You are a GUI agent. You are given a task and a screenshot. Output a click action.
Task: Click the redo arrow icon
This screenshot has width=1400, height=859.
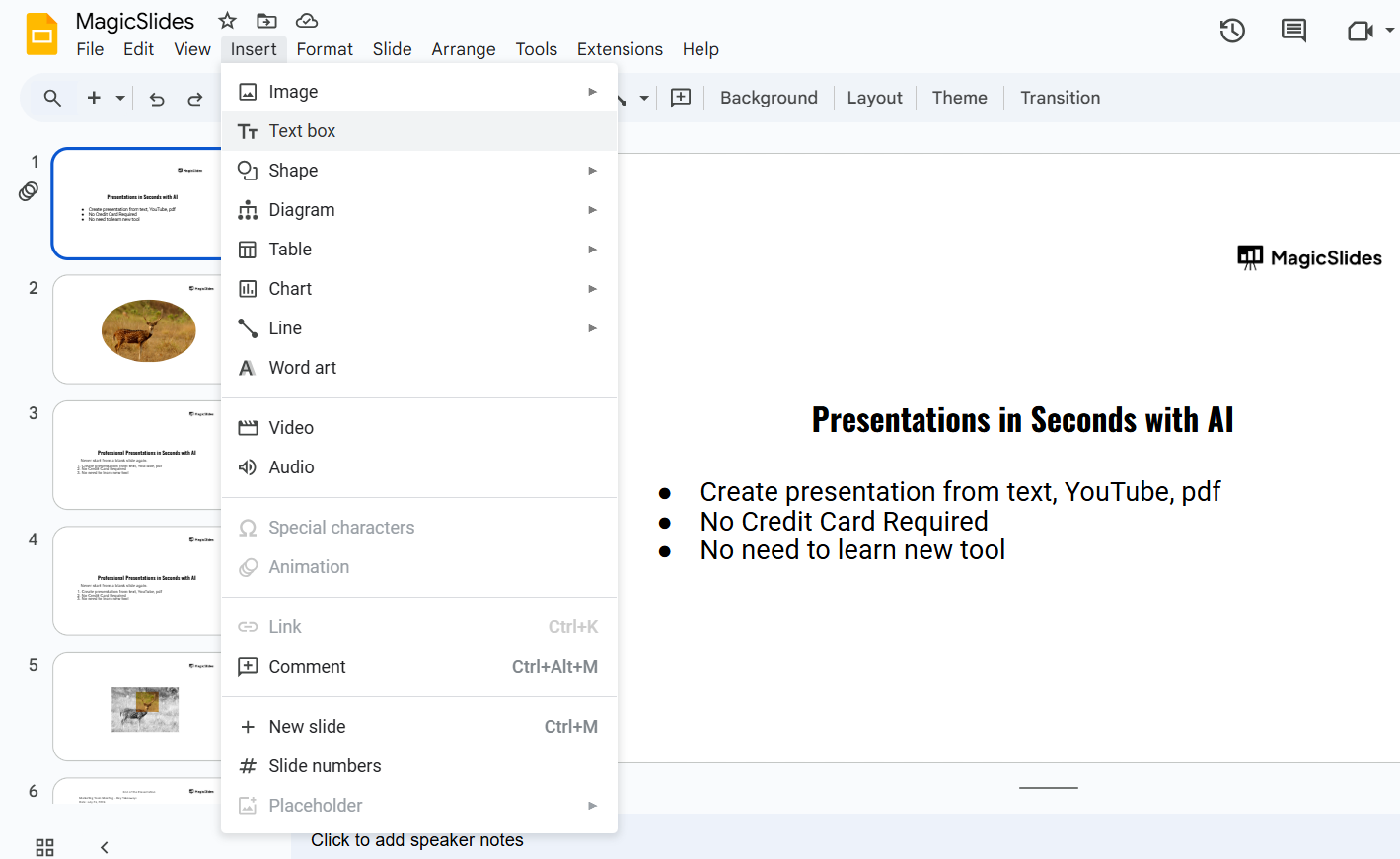tap(195, 99)
